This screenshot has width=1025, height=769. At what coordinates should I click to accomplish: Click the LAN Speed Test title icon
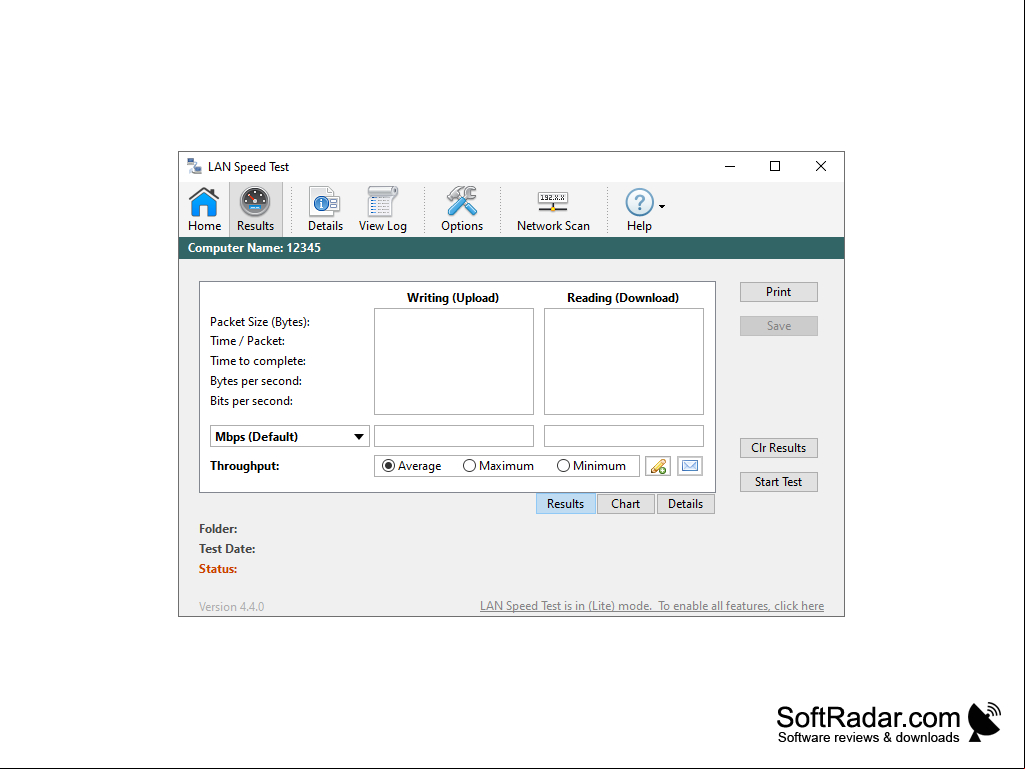click(194, 166)
